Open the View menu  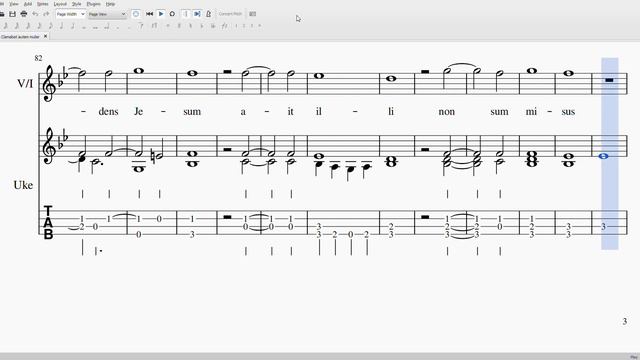(x=14, y=4)
